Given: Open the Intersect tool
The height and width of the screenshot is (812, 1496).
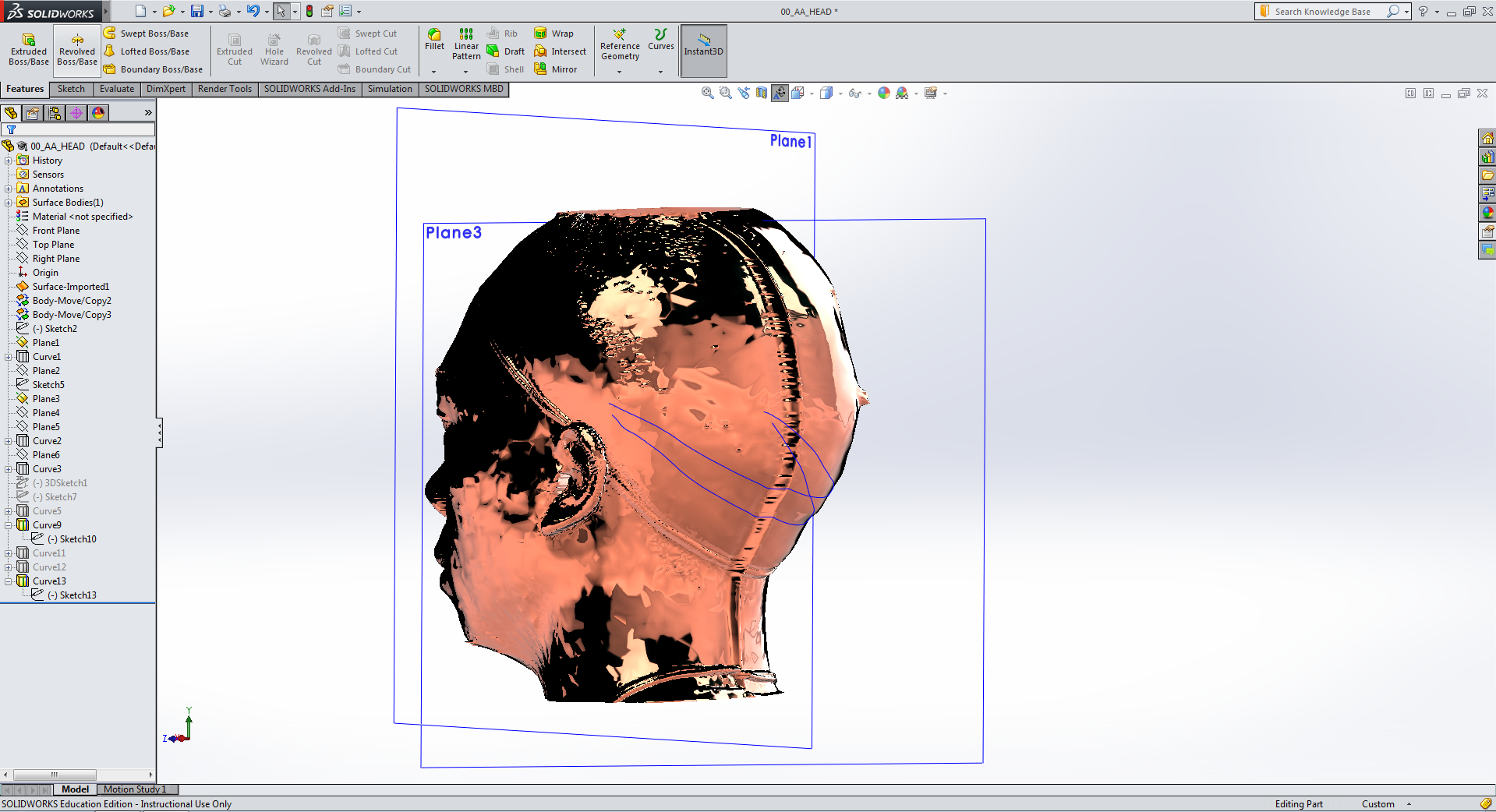Looking at the screenshot, I should coord(560,51).
